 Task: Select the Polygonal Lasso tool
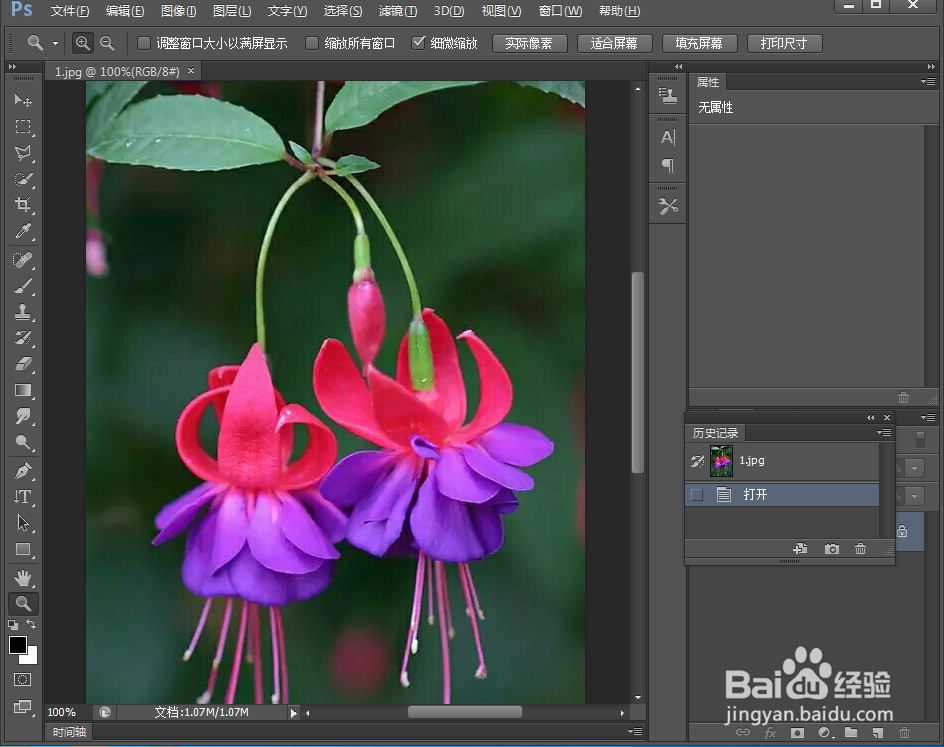tap(23, 153)
